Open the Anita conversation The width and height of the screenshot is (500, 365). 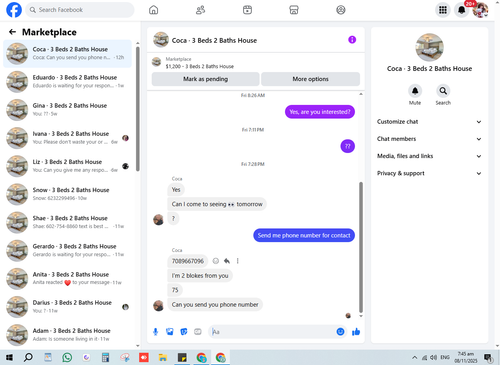point(67,279)
